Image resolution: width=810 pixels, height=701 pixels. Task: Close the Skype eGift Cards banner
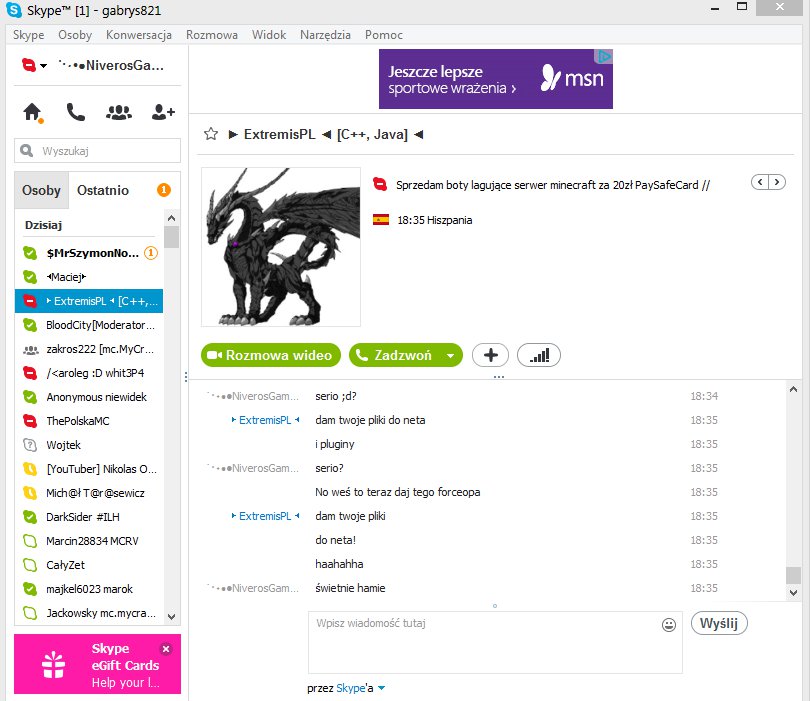(166, 649)
